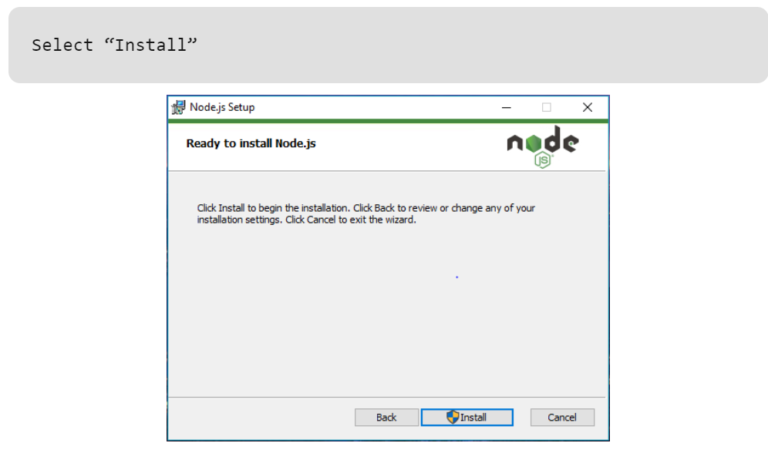Click the separator line above the buttons
The image size is (768, 453).
[386, 397]
